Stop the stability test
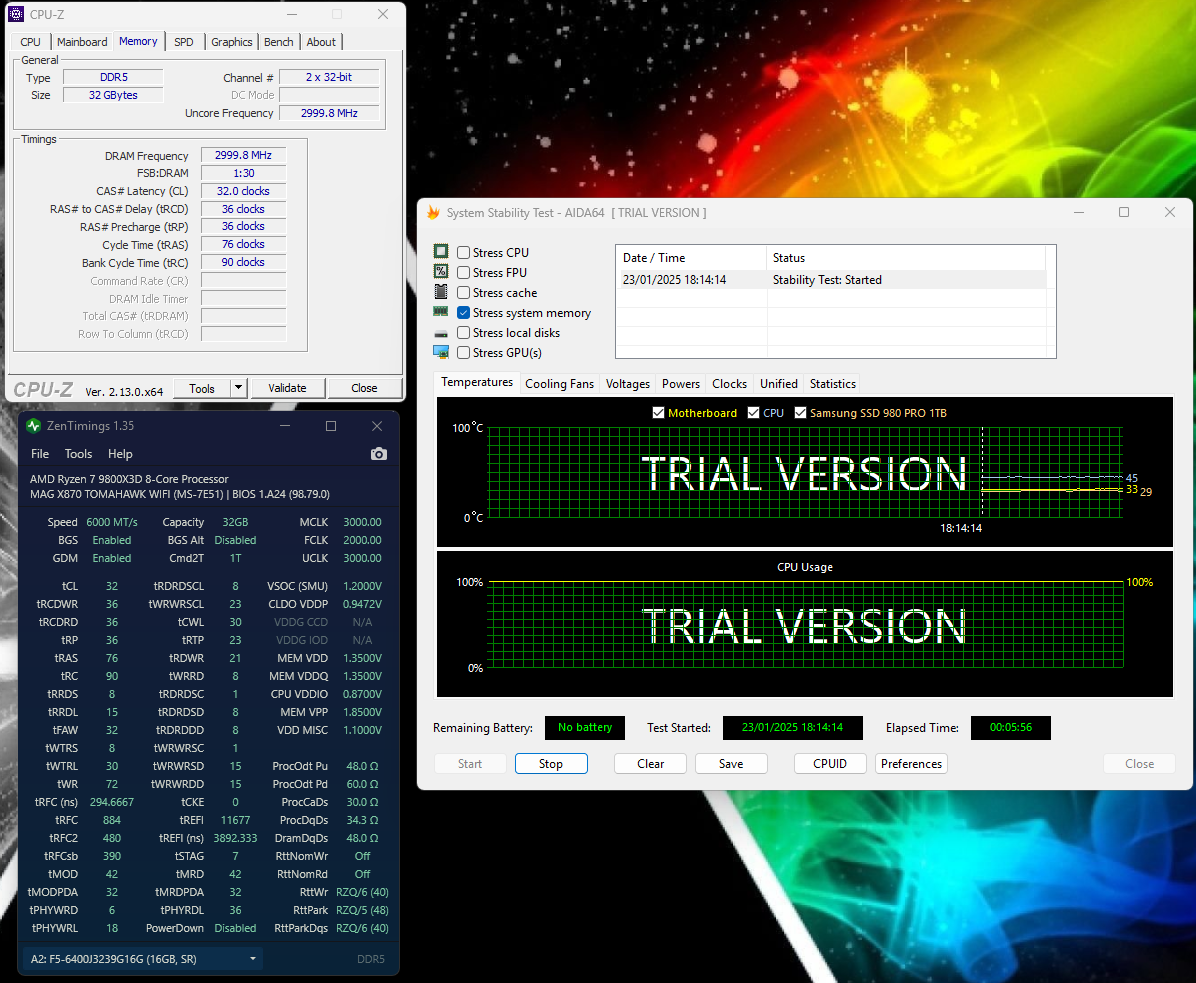 tap(550, 764)
